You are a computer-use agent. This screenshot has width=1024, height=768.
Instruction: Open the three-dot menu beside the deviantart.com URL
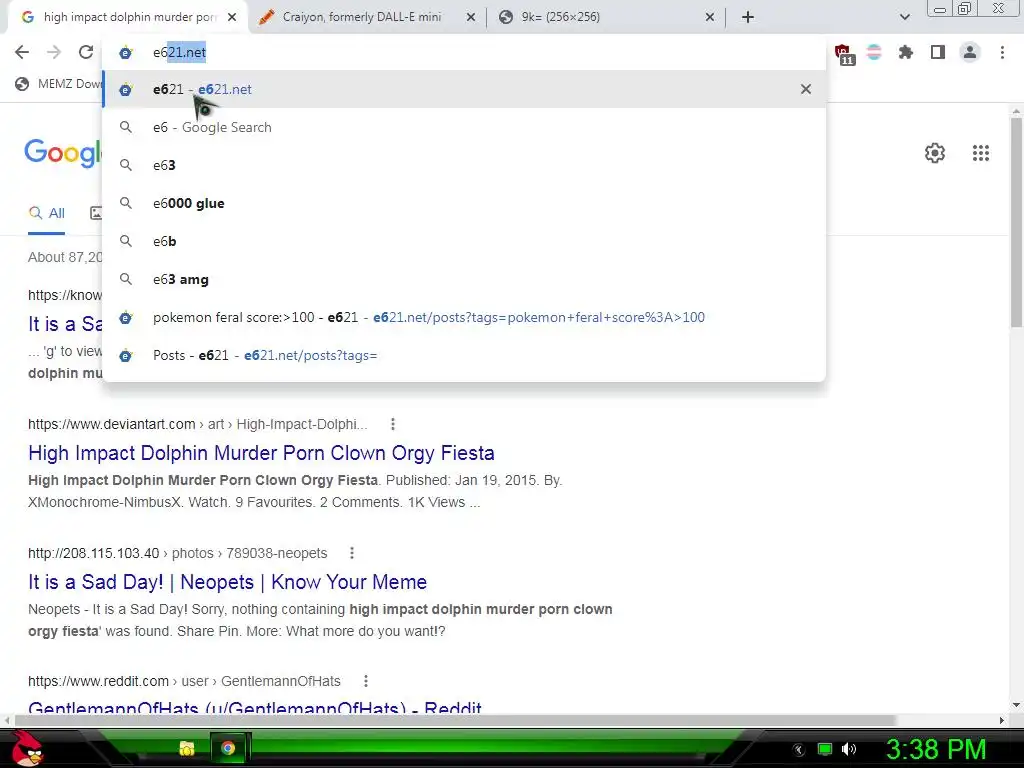(x=392, y=424)
